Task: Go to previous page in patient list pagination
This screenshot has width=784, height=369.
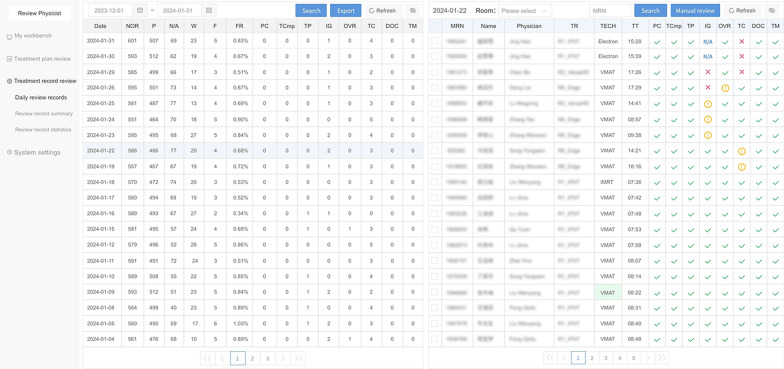Action: pyautogui.click(x=564, y=358)
